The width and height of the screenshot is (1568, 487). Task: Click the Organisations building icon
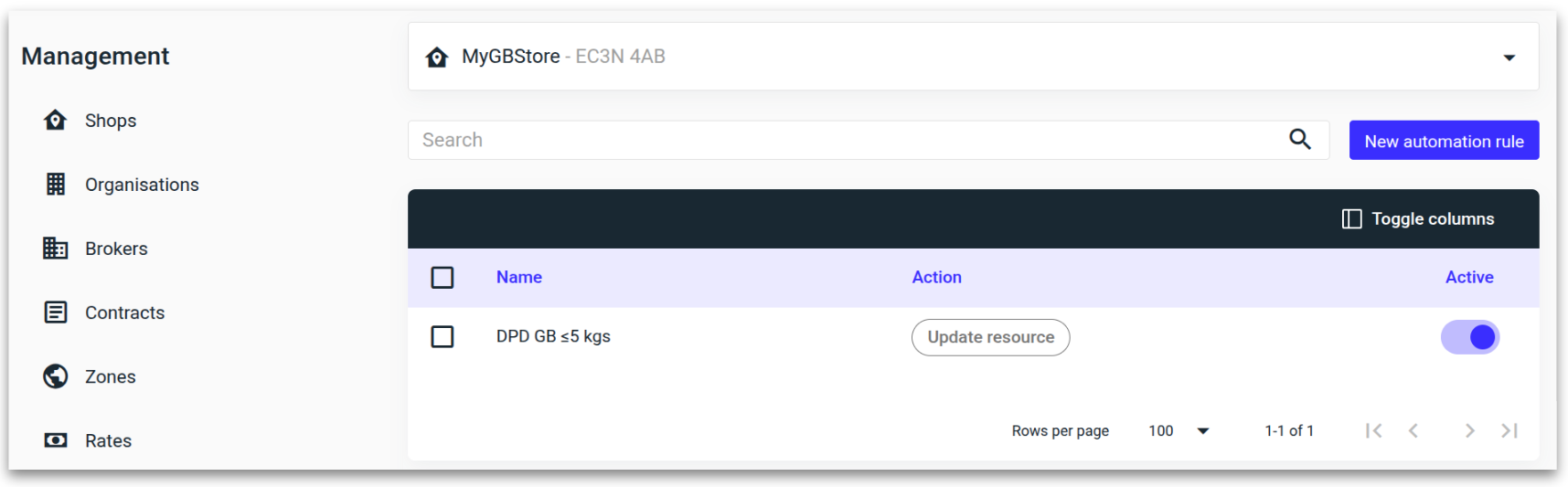[56, 185]
